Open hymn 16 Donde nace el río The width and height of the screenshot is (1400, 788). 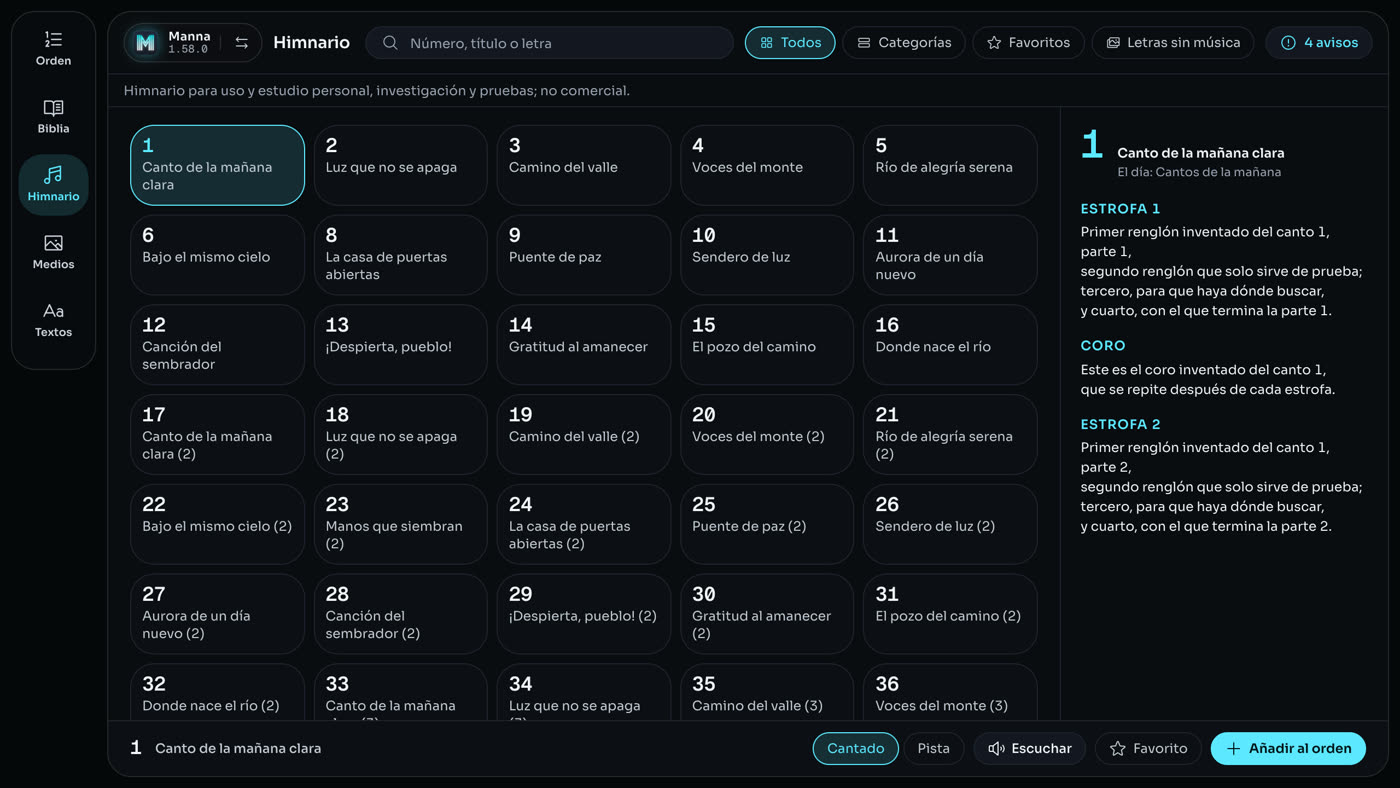pos(950,345)
